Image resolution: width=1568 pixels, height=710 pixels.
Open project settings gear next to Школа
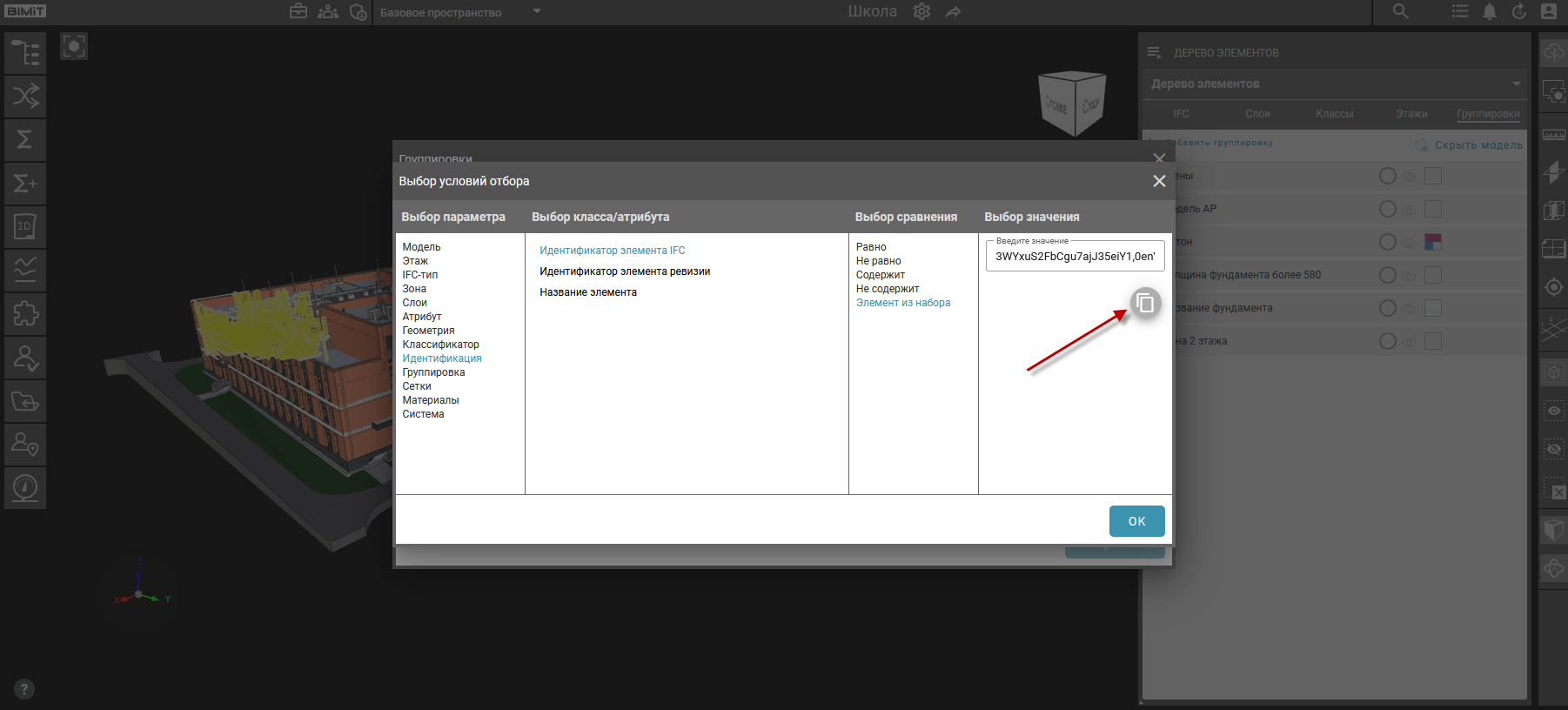point(921,11)
